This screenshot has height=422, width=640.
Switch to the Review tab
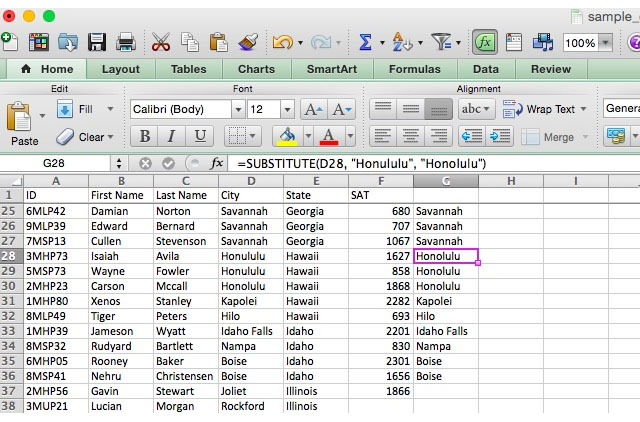[x=551, y=69]
